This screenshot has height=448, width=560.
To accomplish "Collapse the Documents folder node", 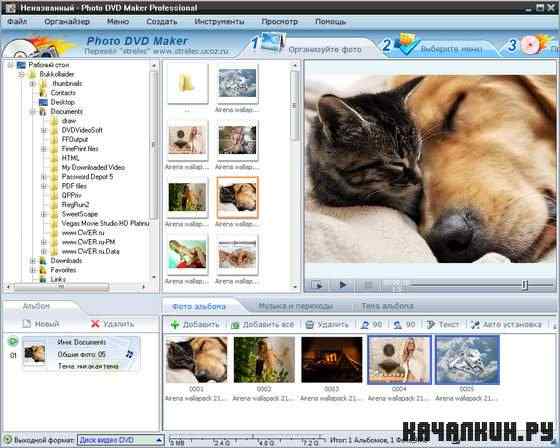I will pos(32,112).
